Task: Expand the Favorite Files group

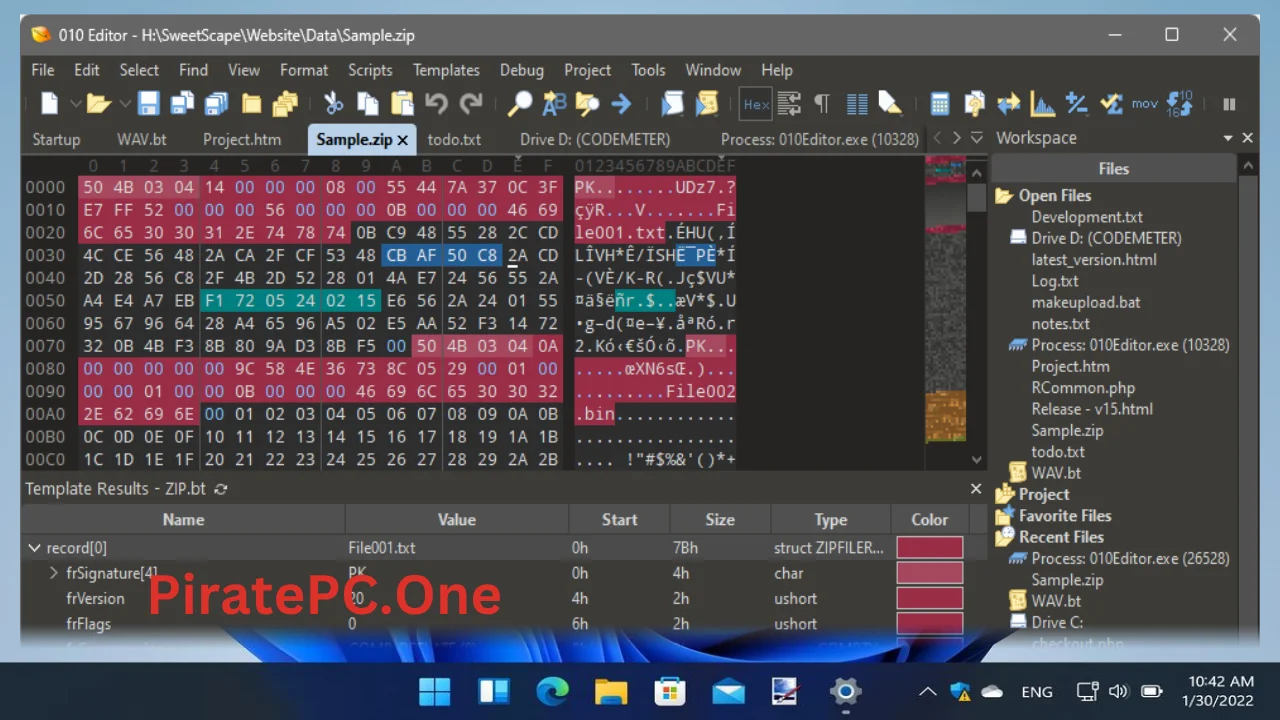Action: [x=1004, y=516]
